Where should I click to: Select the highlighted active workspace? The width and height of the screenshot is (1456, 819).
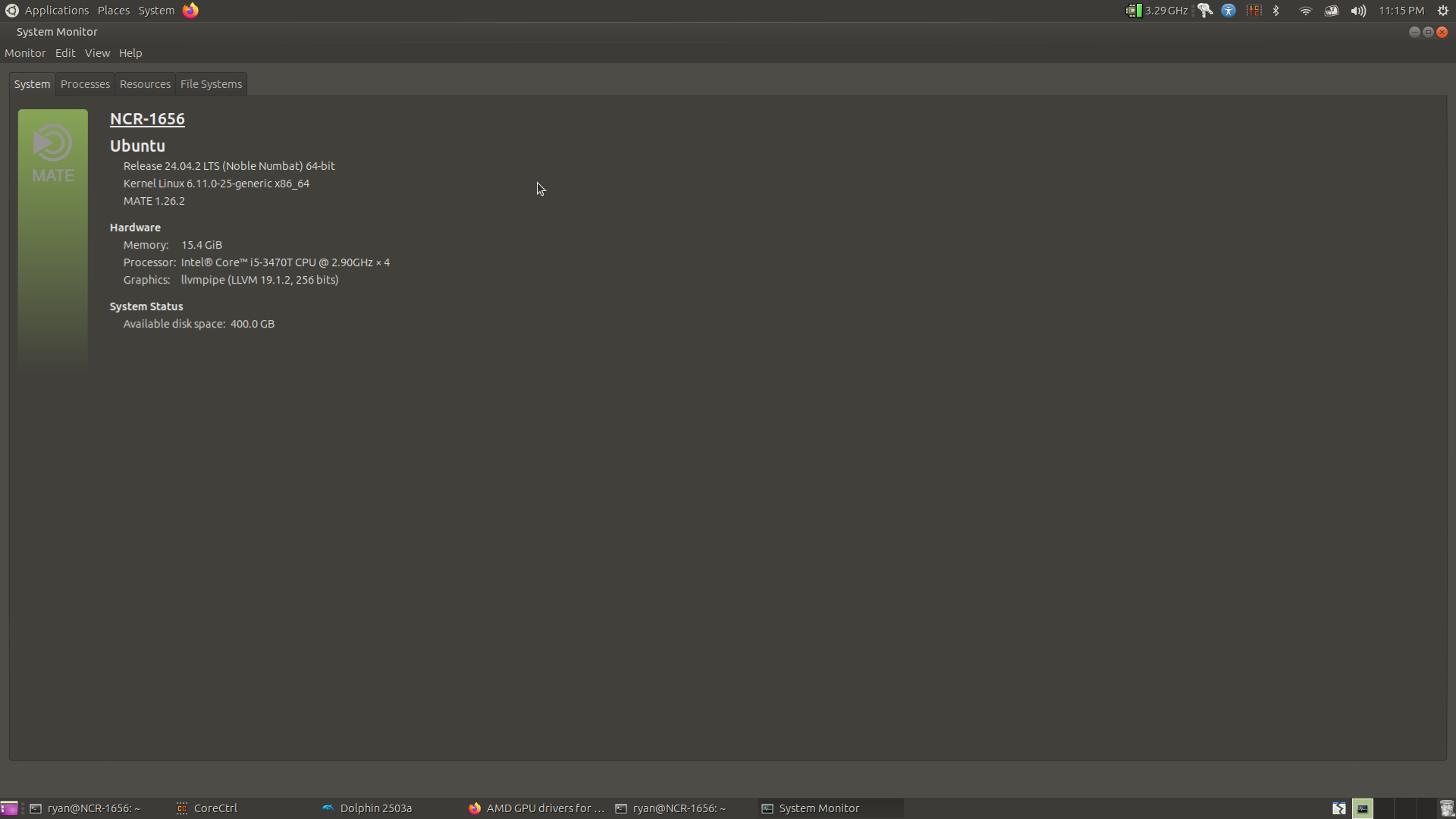click(1363, 808)
